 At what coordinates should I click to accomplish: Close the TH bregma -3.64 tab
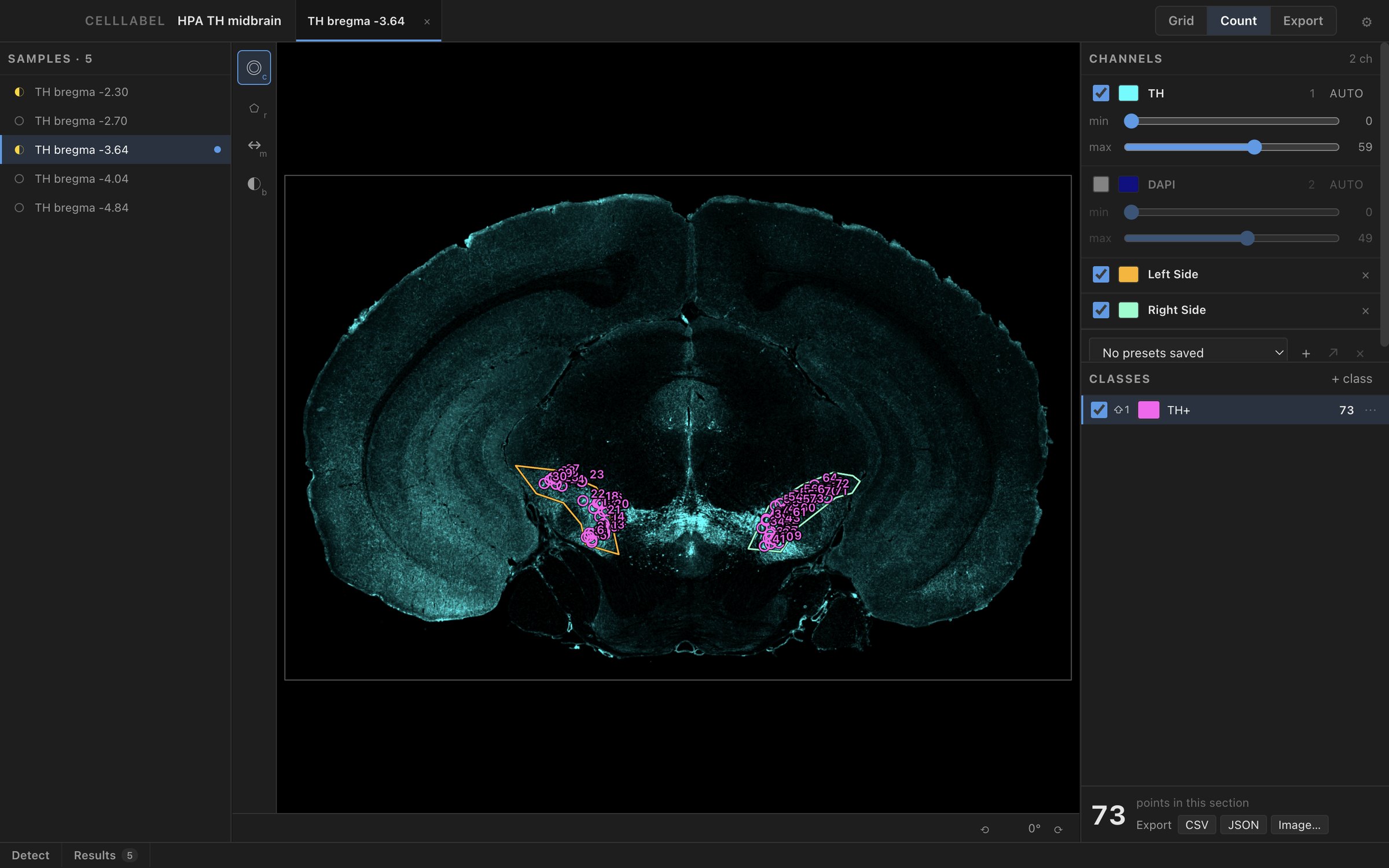point(427,21)
